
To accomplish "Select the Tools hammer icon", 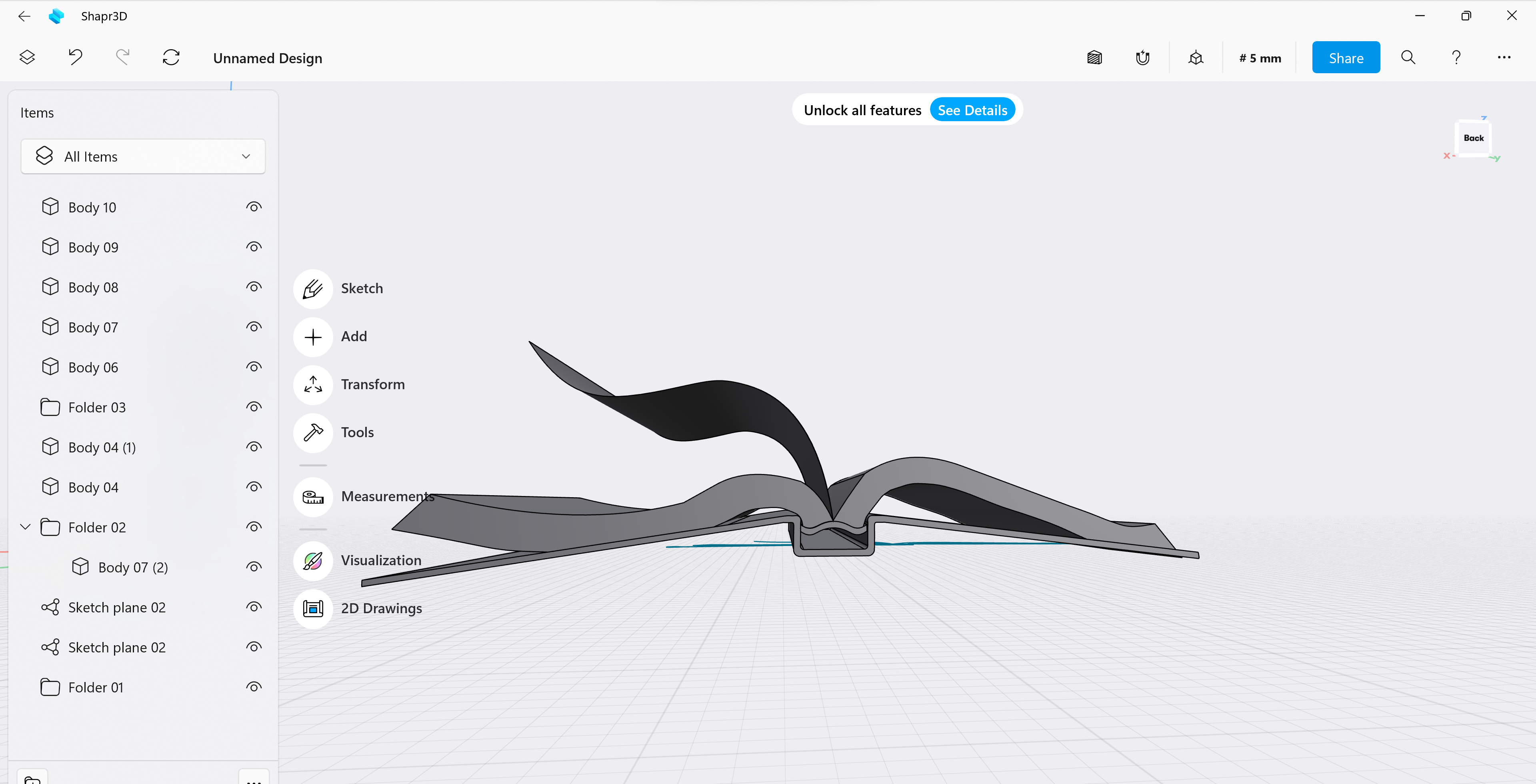I will pyautogui.click(x=312, y=433).
